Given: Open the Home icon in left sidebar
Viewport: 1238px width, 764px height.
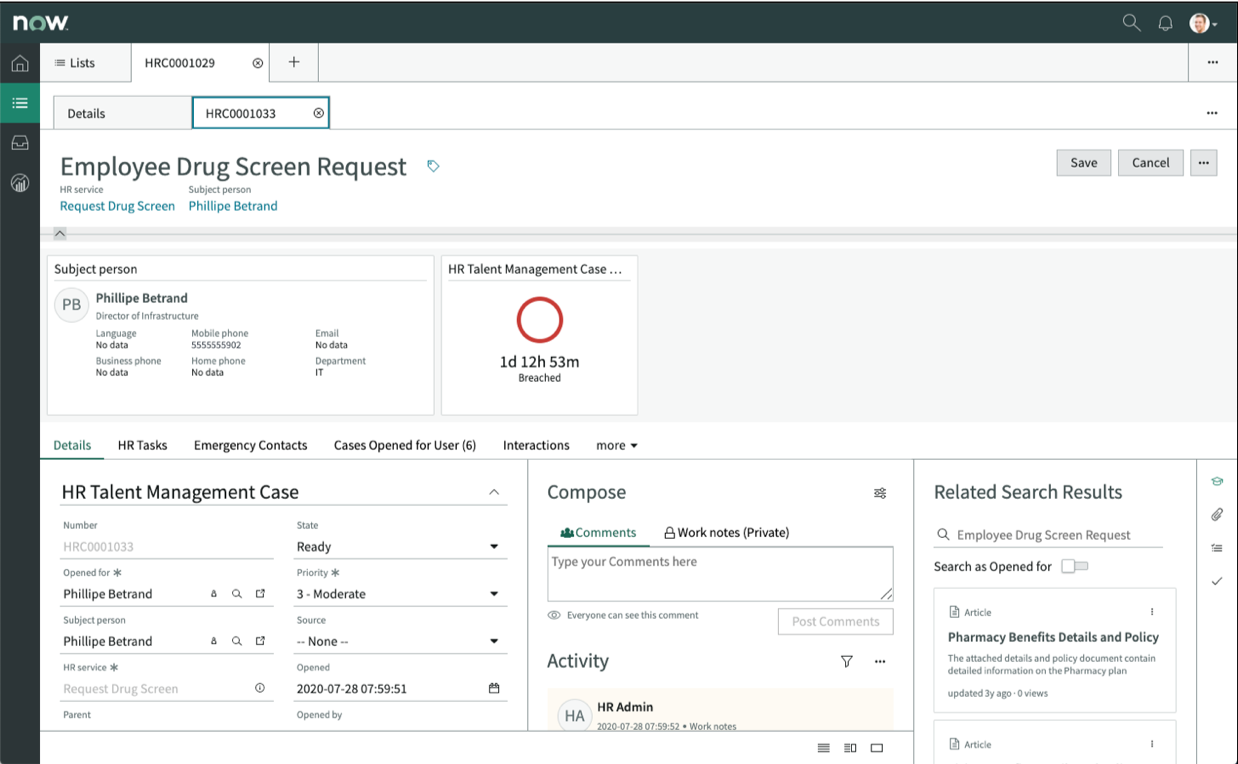Looking at the screenshot, I should [x=19, y=64].
